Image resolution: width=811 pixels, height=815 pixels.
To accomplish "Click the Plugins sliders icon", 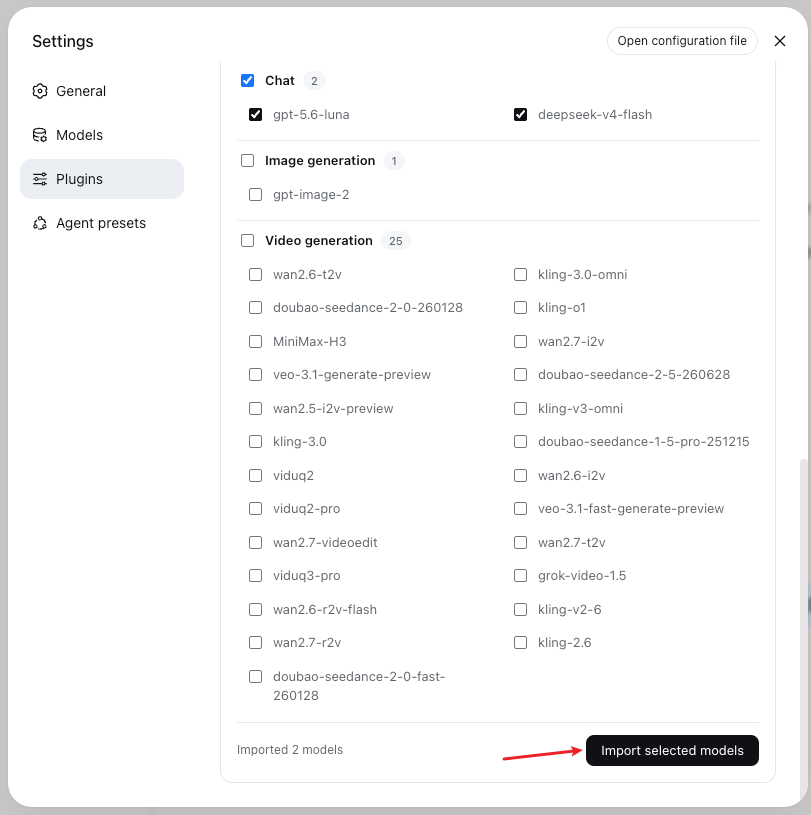I will [x=40, y=179].
